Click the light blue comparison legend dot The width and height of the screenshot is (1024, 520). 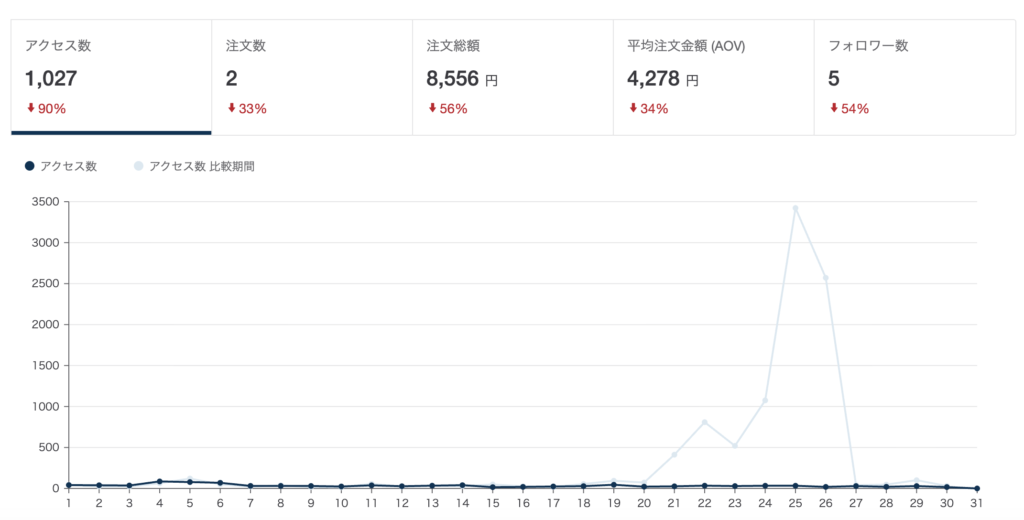coord(138,166)
